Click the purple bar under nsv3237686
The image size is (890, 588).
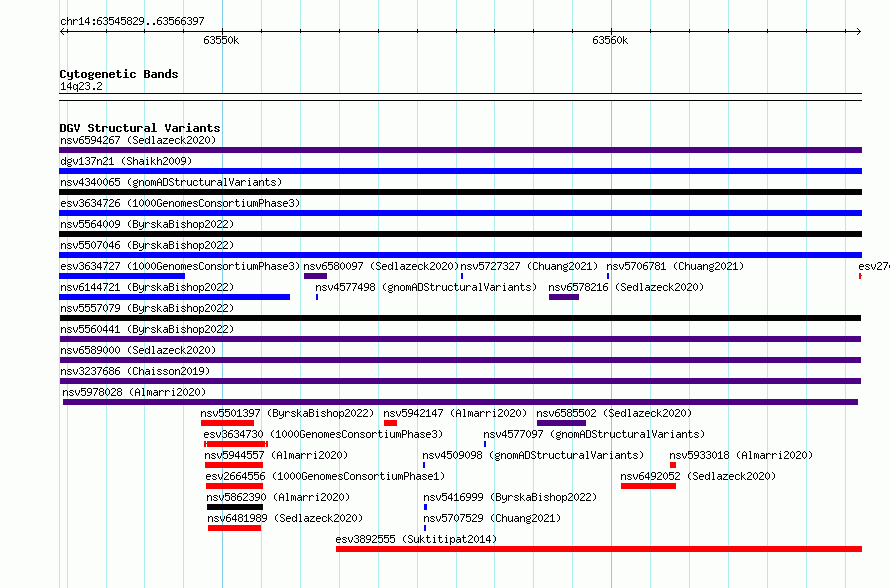(460, 381)
